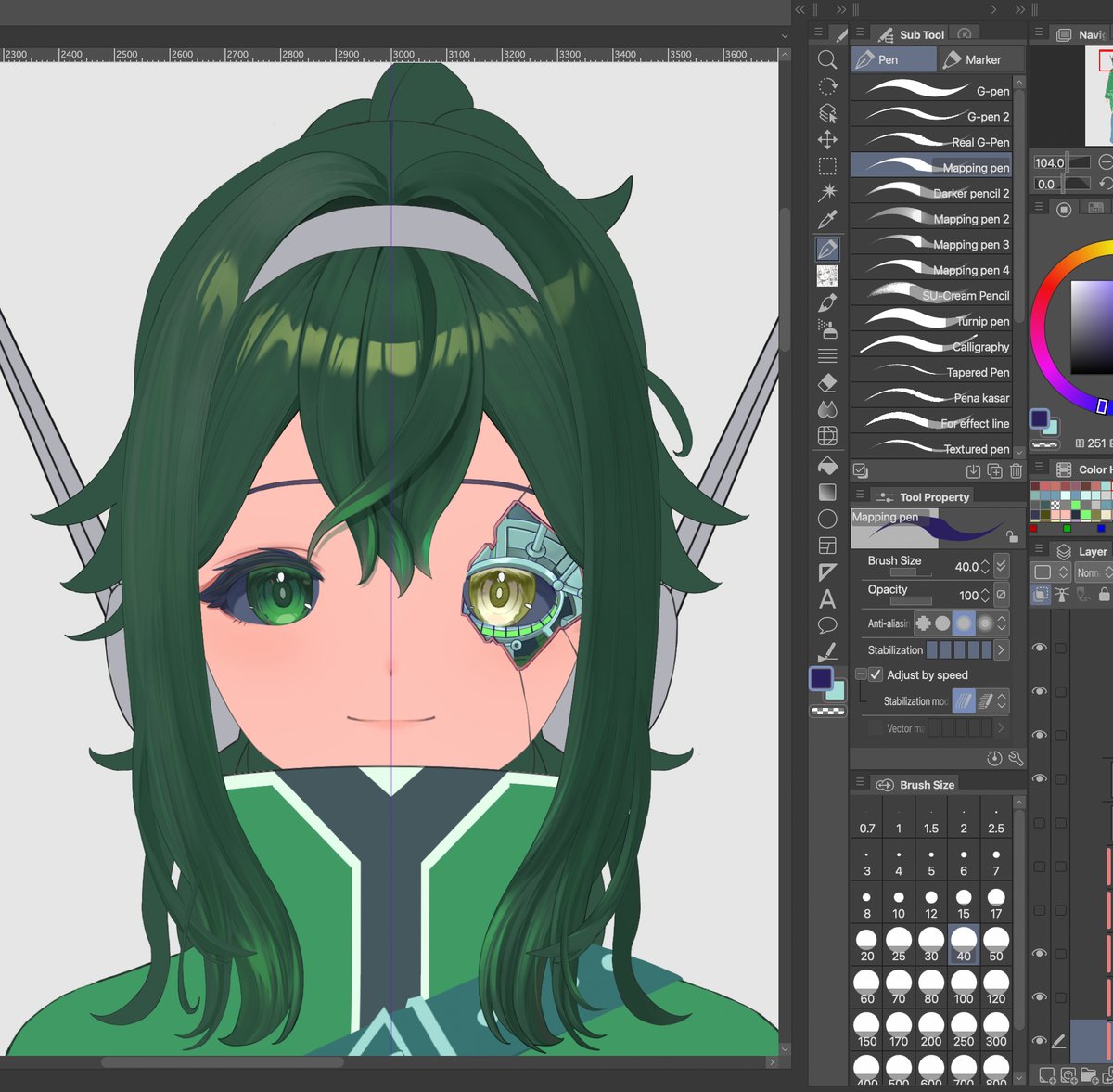The width and height of the screenshot is (1113, 1092).
Task: Toggle the layer lock icon
Action: (1104, 595)
